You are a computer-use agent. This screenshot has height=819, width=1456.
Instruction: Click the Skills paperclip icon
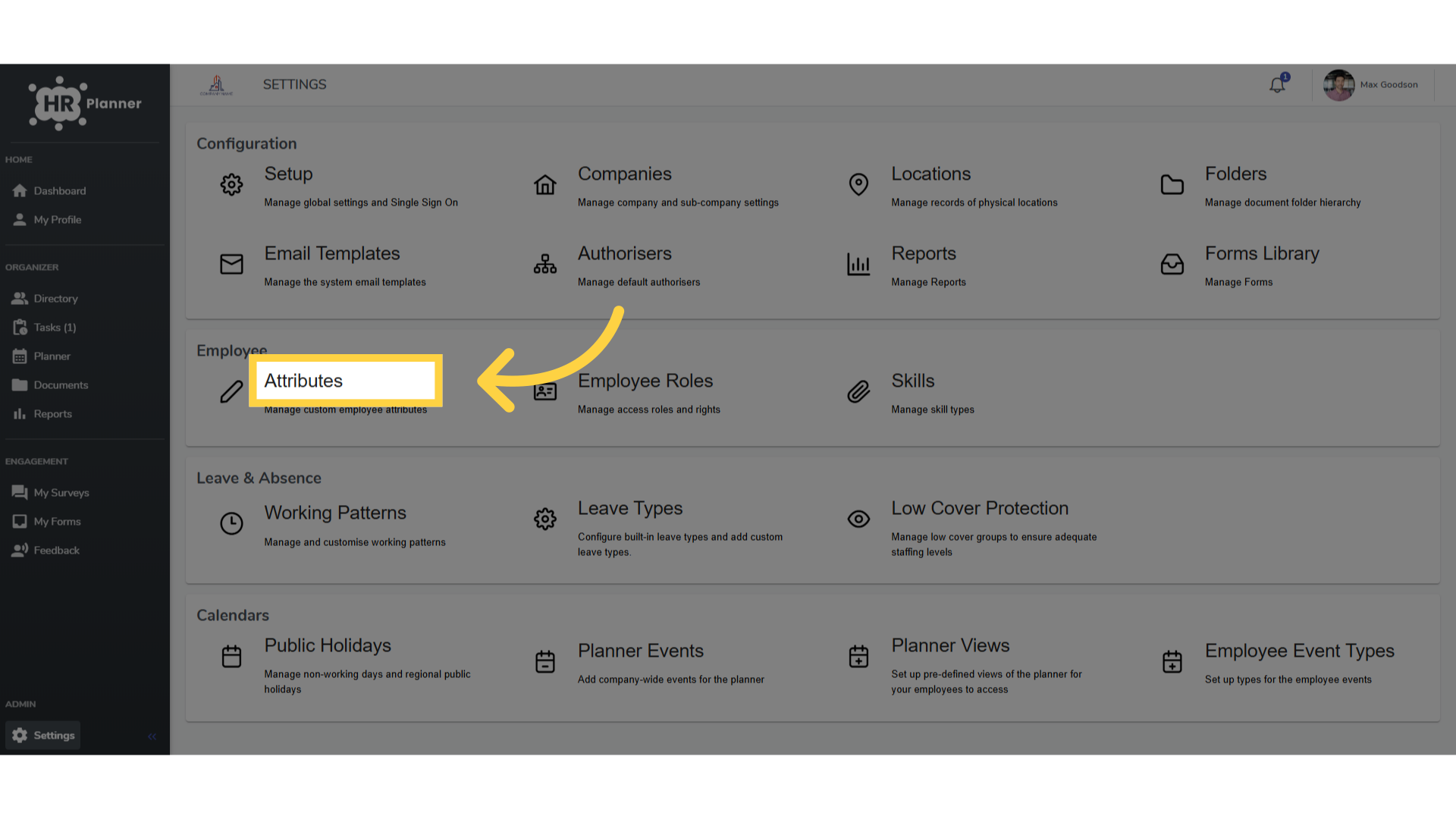858,391
